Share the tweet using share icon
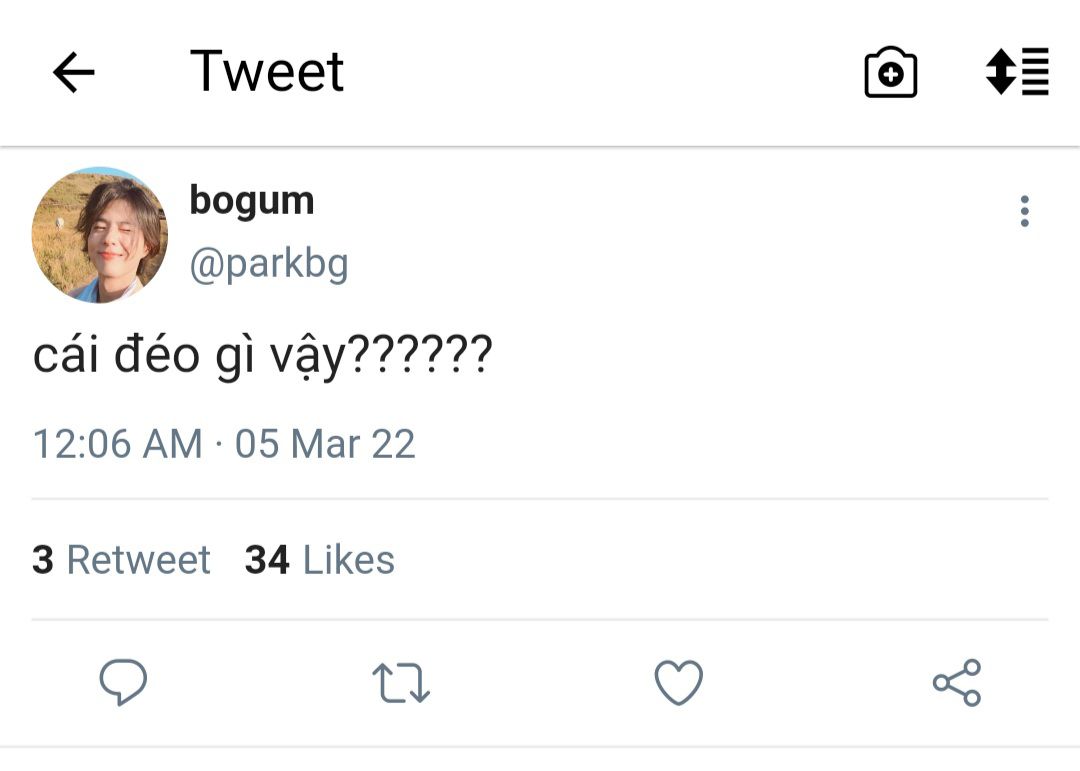Image resolution: width=1080 pixels, height=771 pixels. [957, 683]
